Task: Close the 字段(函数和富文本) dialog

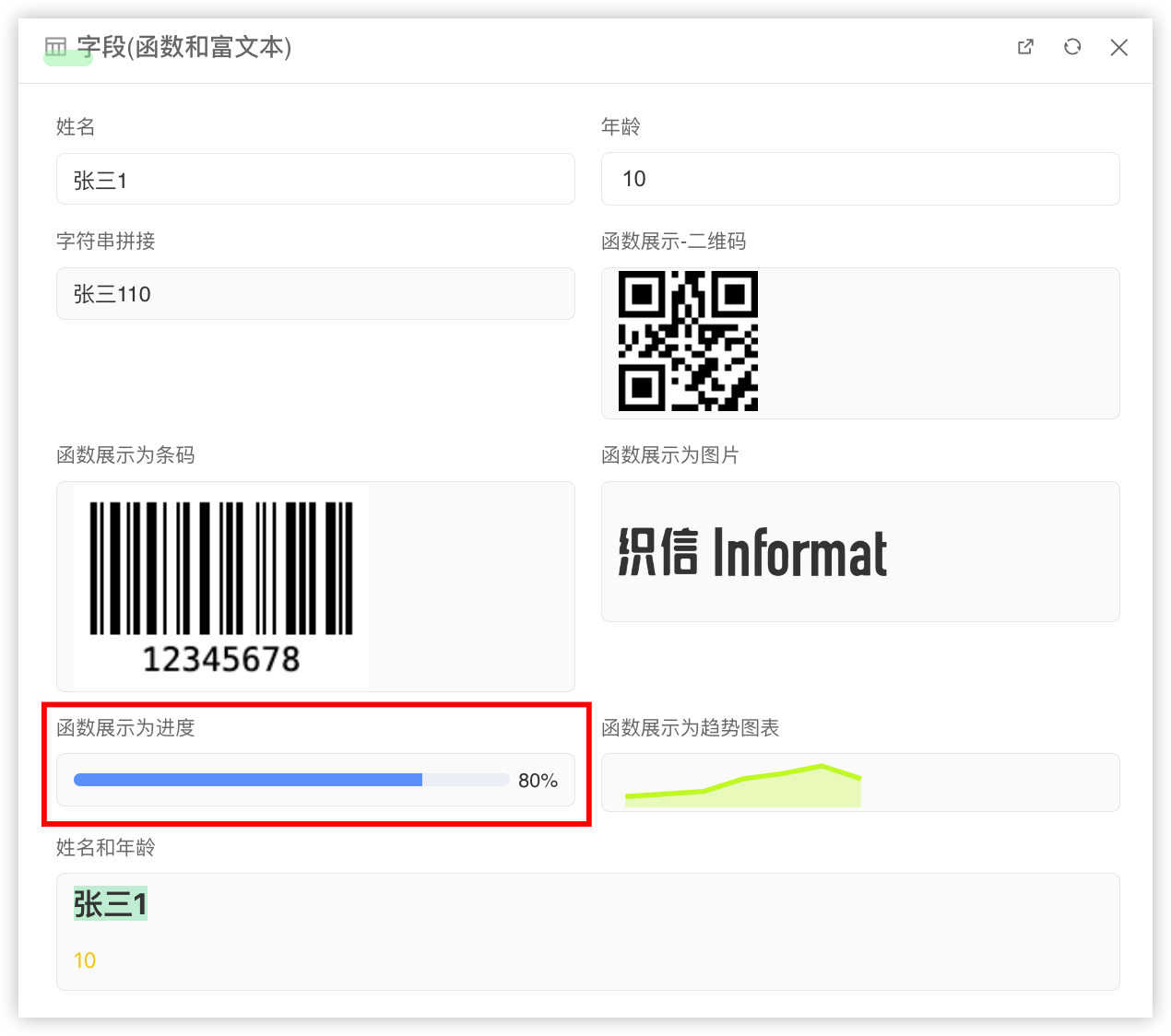Action: click(1119, 47)
